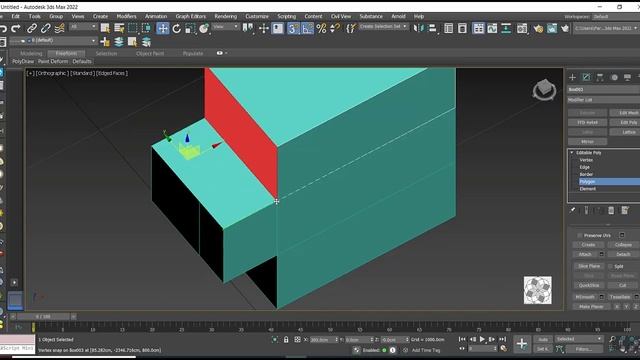
Task: Open Select by Name list icon
Action: pos(119,28)
